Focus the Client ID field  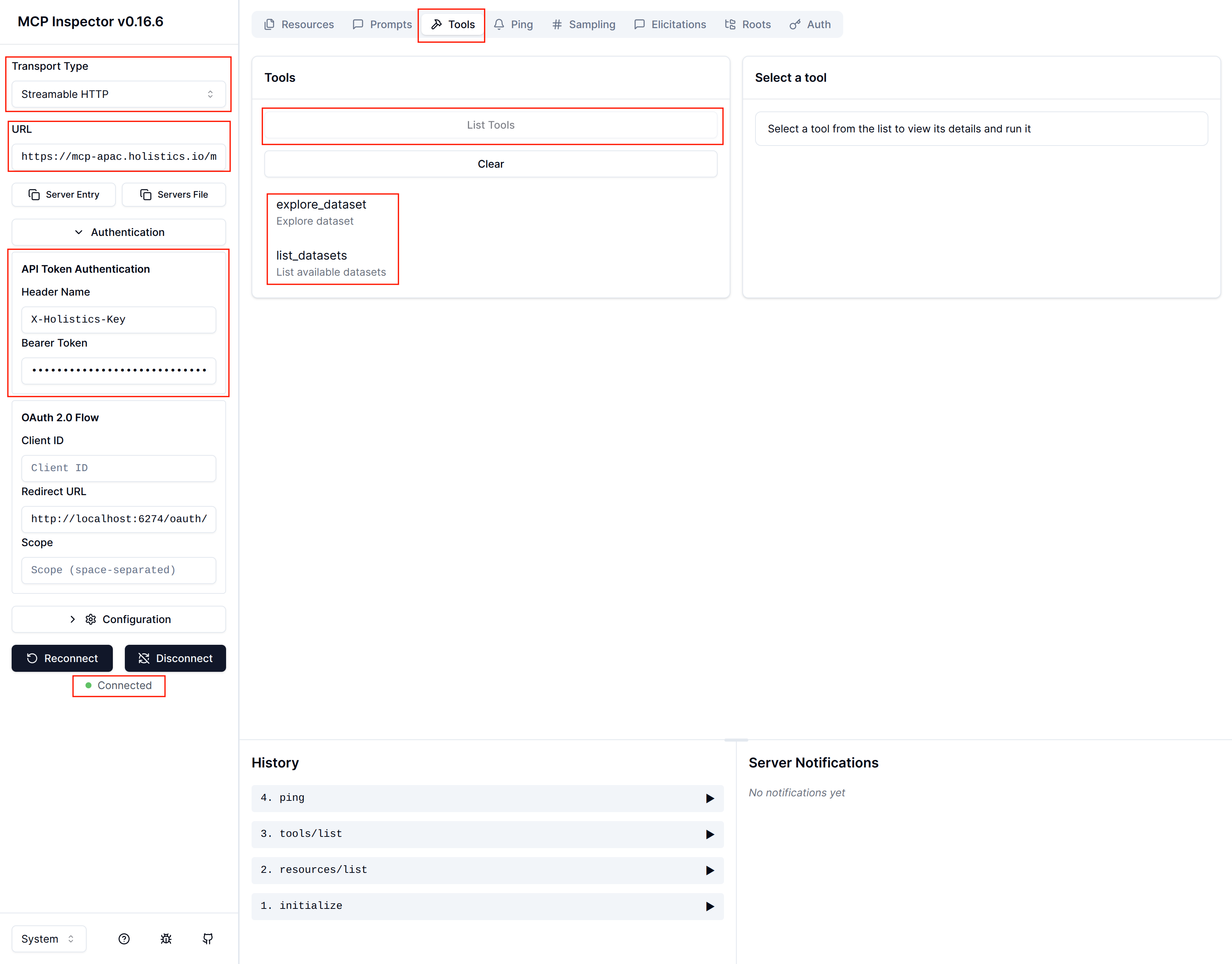coord(118,468)
